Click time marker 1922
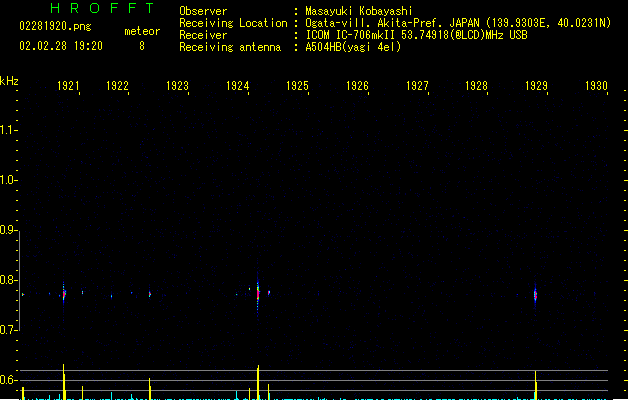The height and width of the screenshot is (400, 629). [117, 85]
